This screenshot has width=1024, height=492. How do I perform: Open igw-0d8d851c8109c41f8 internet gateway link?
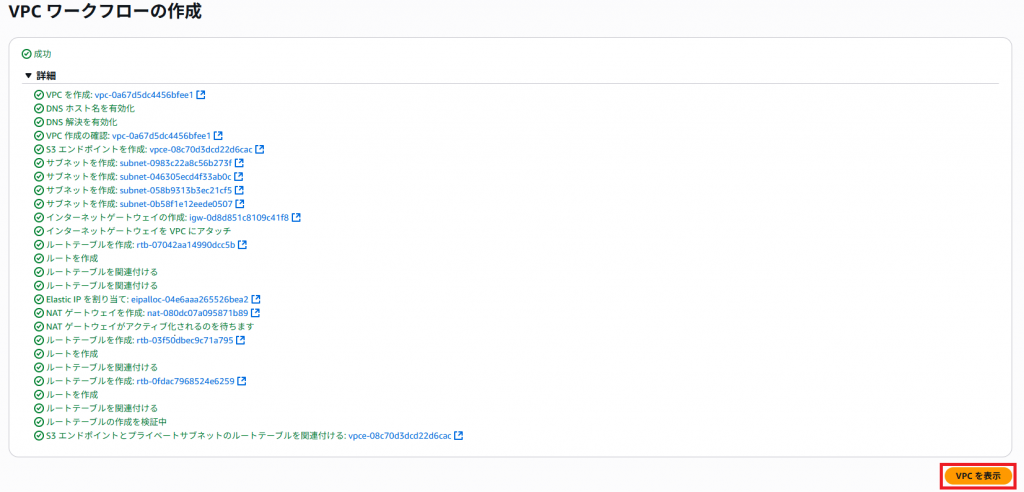[x=238, y=217]
